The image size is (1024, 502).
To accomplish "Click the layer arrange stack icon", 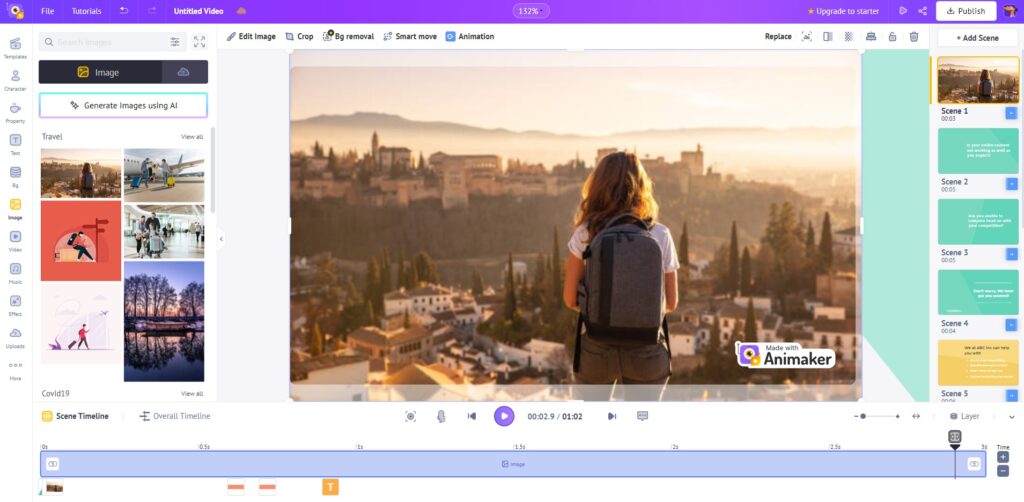I will (871, 37).
